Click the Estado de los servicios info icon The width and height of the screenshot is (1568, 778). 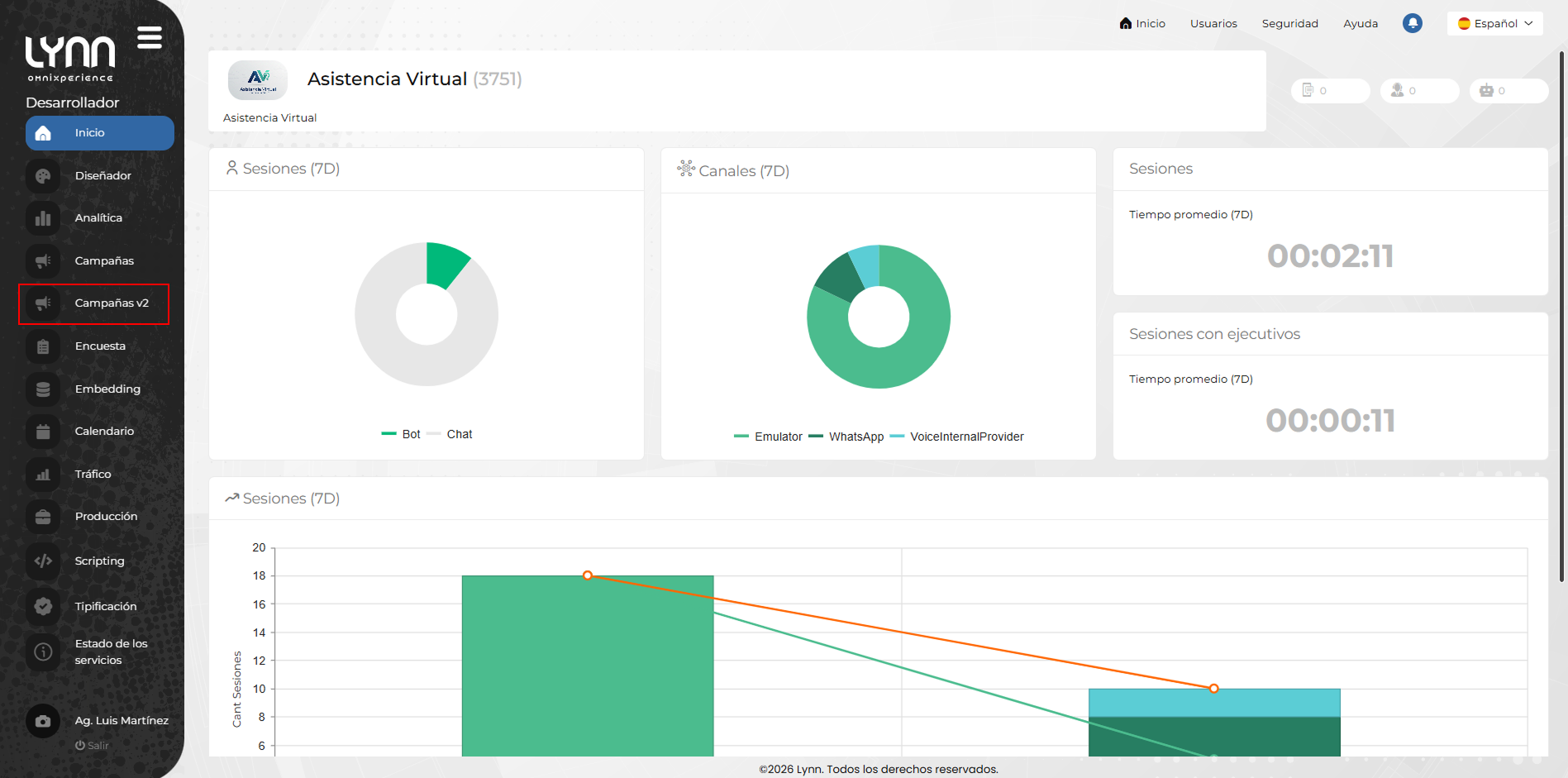click(x=43, y=652)
